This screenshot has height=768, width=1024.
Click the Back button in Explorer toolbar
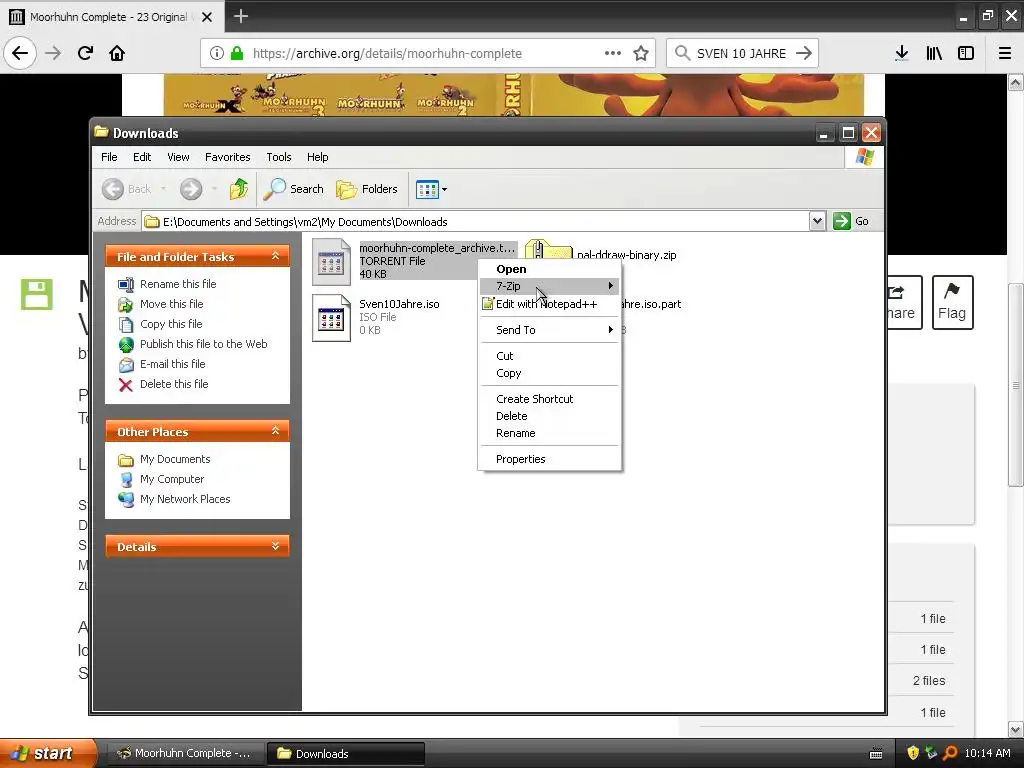pyautogui.click(x=127, y=189)
